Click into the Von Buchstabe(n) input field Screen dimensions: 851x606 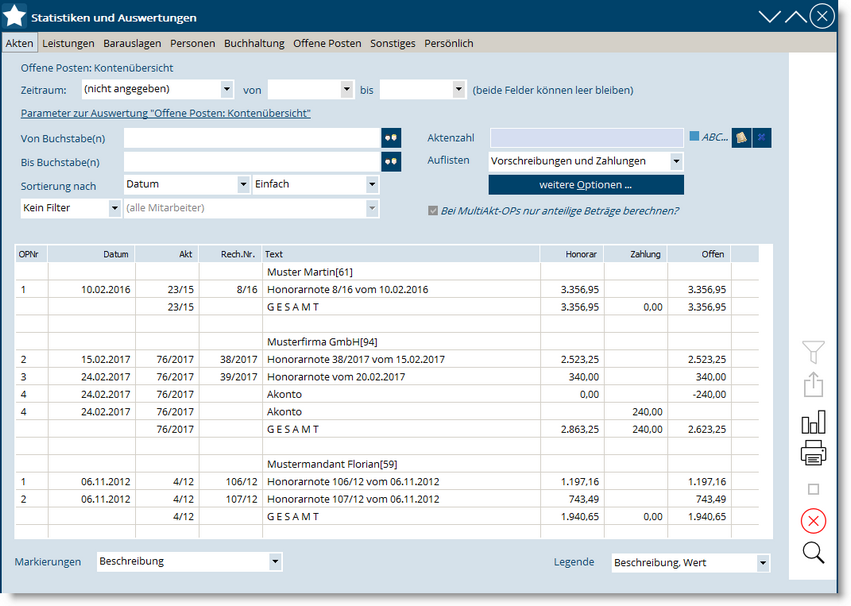(252, 138)
